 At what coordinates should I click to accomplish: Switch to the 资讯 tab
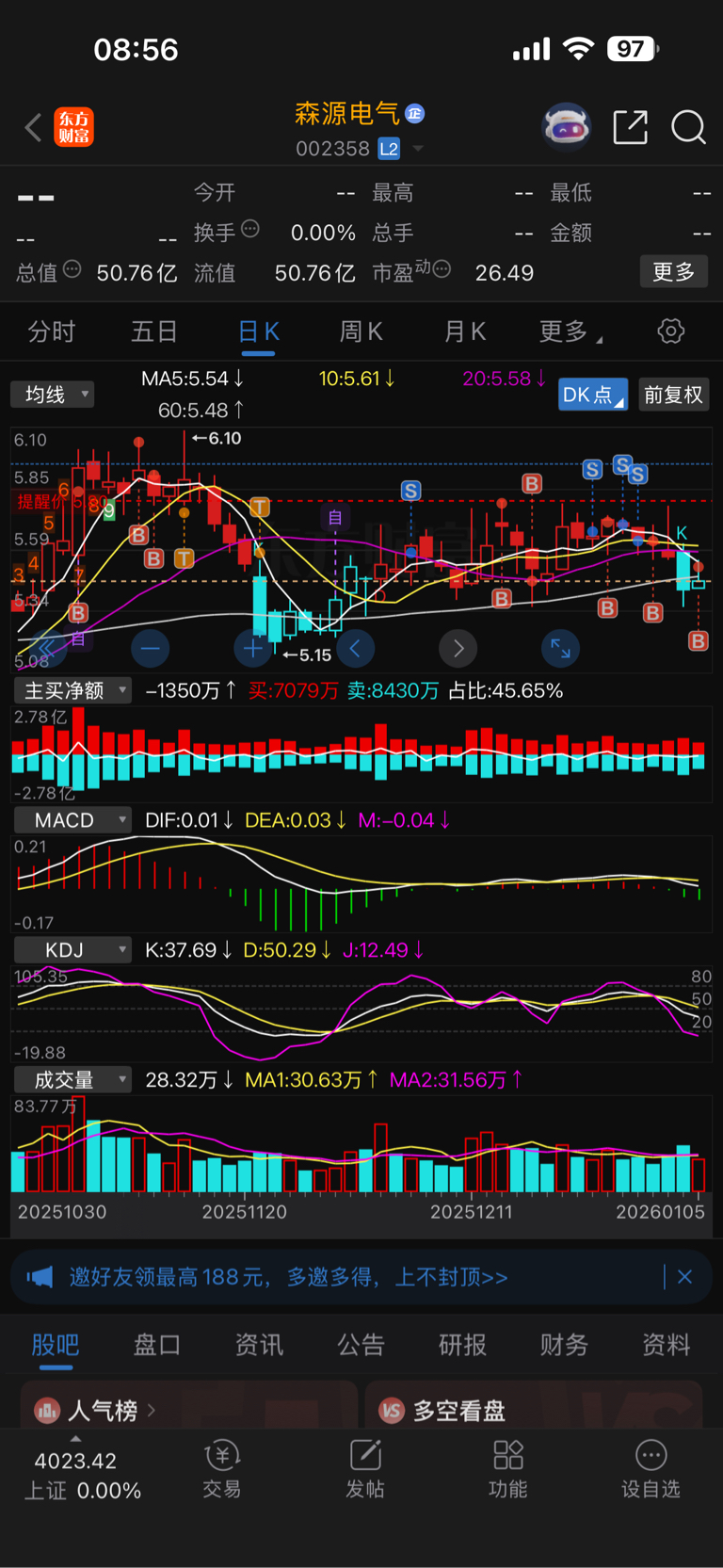click(x=259, y=1345)
